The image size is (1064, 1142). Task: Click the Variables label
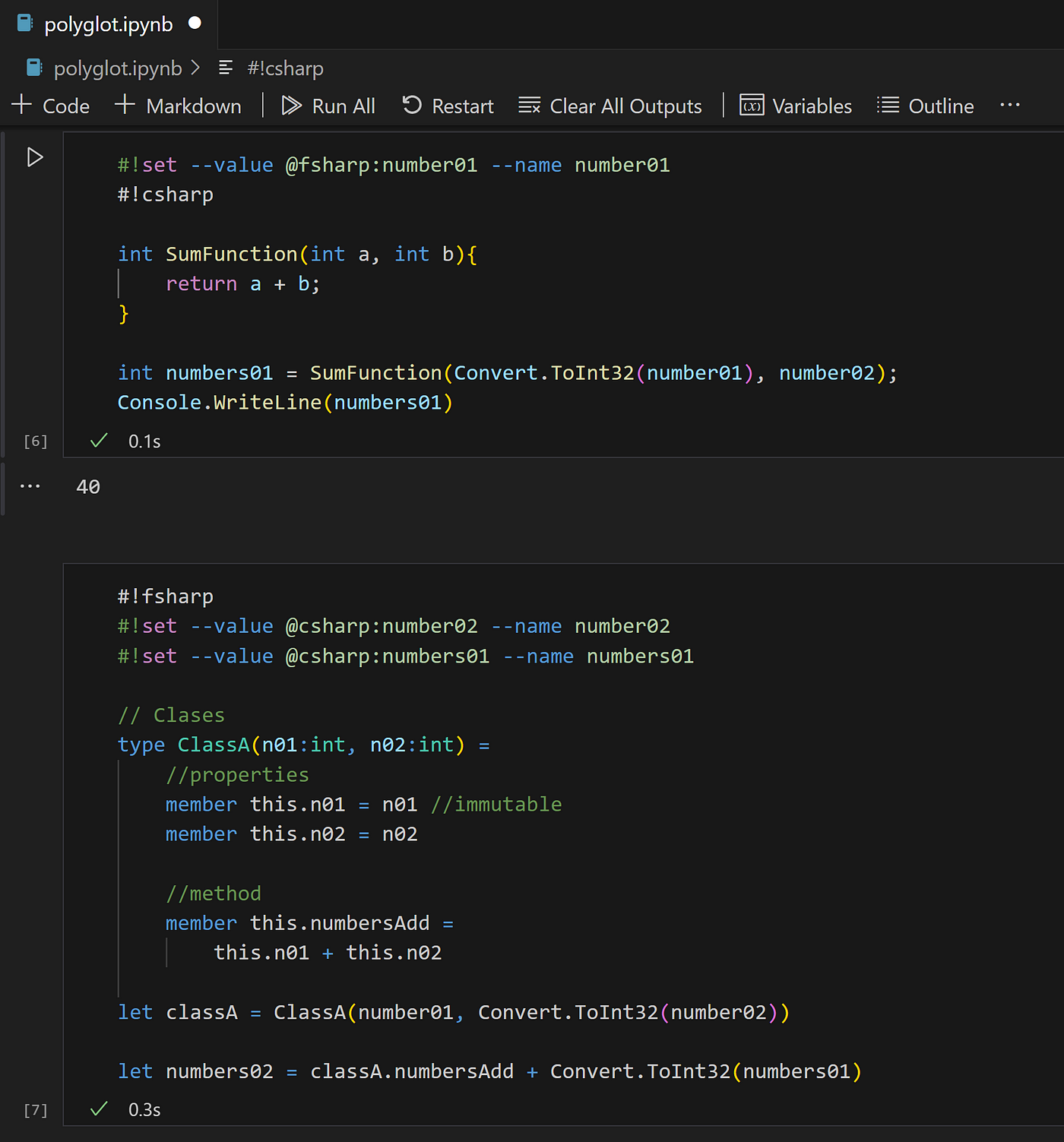[x=812, y=106]
